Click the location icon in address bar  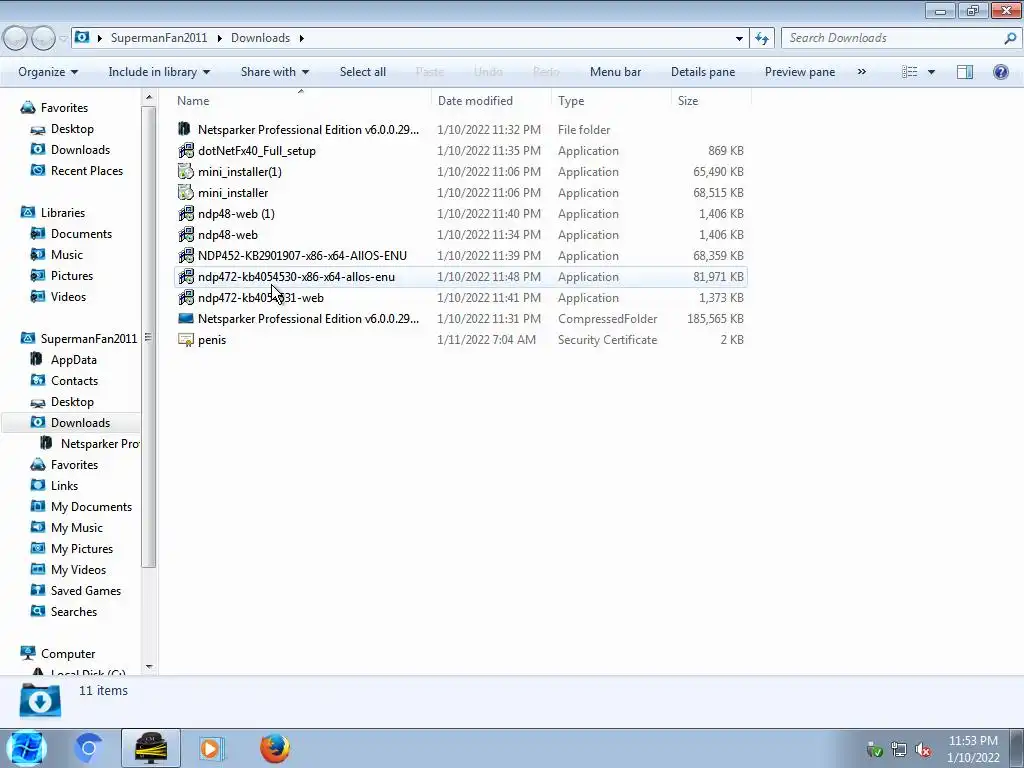pos(82,37)
